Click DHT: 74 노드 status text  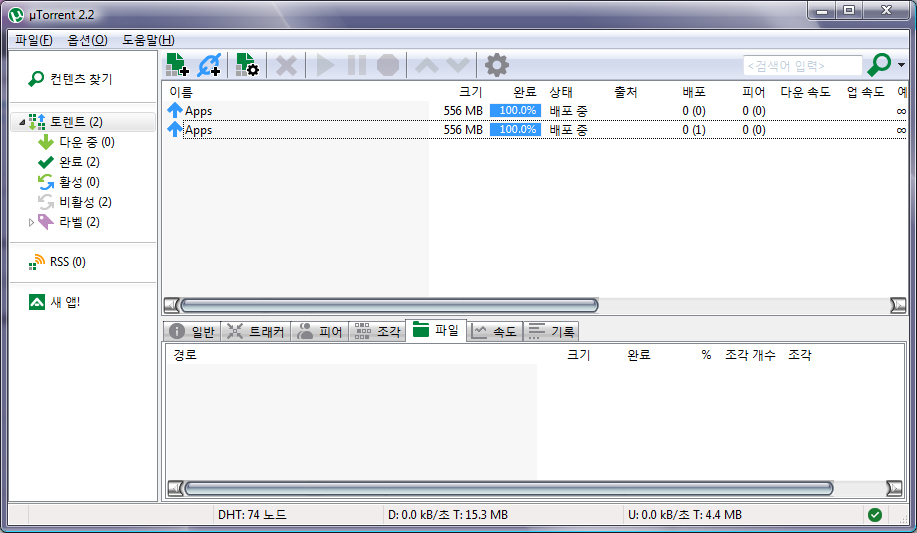tap(252, 515)
